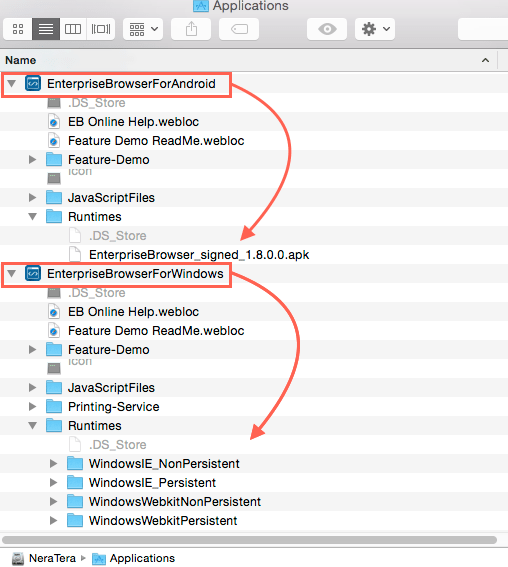Switch to column view in toolbar

pos(73,29)
